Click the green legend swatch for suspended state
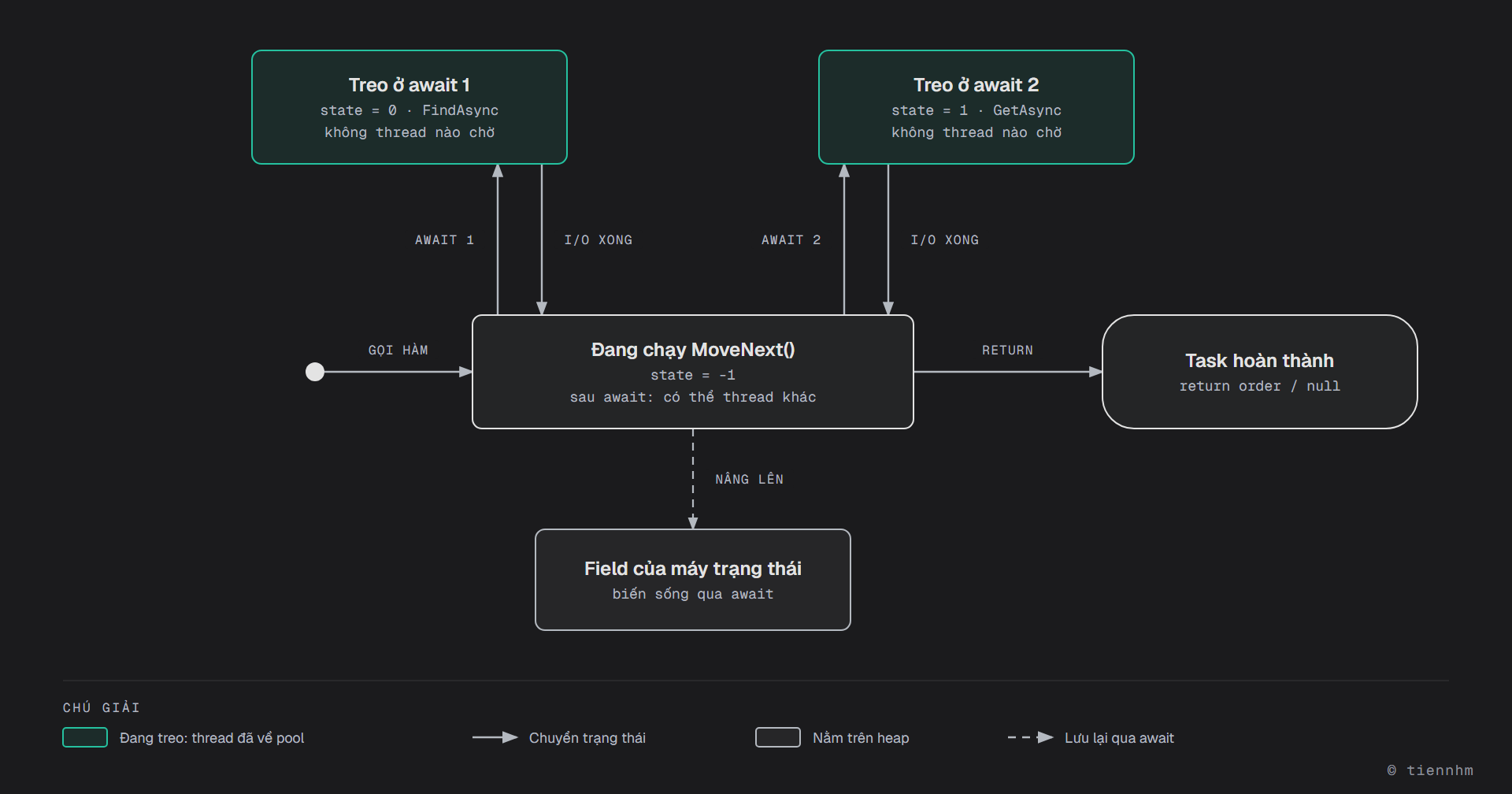This screenshot has width=1512, height=794. click(85, 737)
